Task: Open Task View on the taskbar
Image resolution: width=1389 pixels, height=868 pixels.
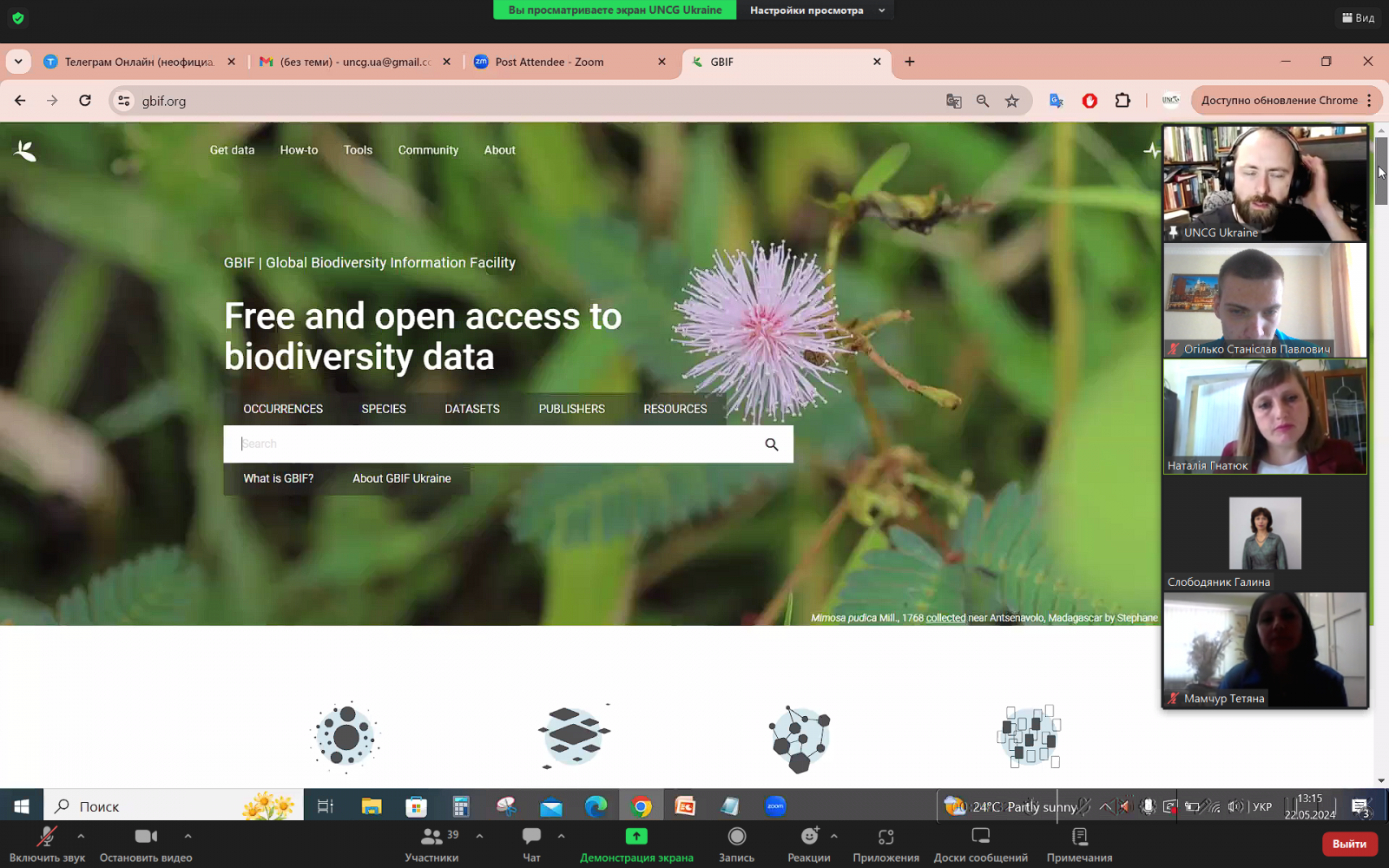Action: [x=326, y=806]
